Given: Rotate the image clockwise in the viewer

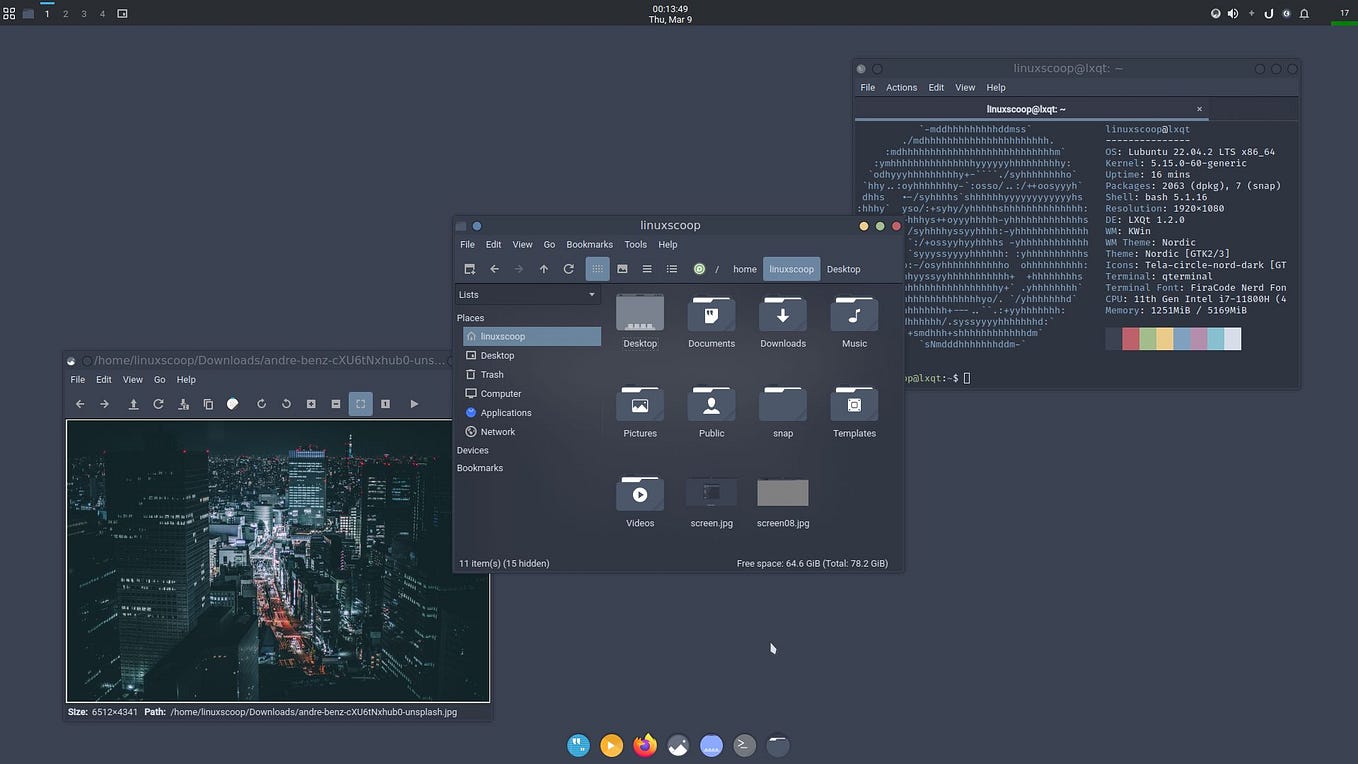Looking at the screenshot, I should point(262,404).
